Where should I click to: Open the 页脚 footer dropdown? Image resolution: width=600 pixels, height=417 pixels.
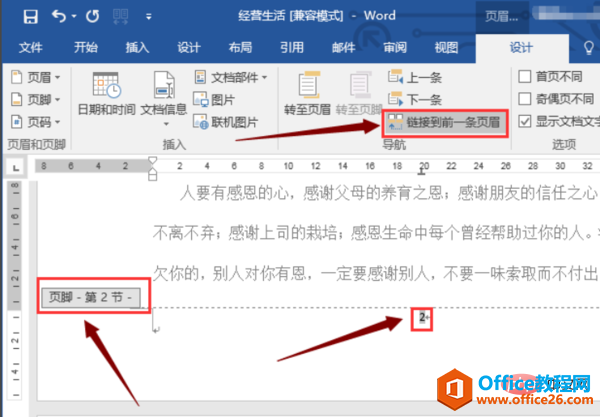35,99
